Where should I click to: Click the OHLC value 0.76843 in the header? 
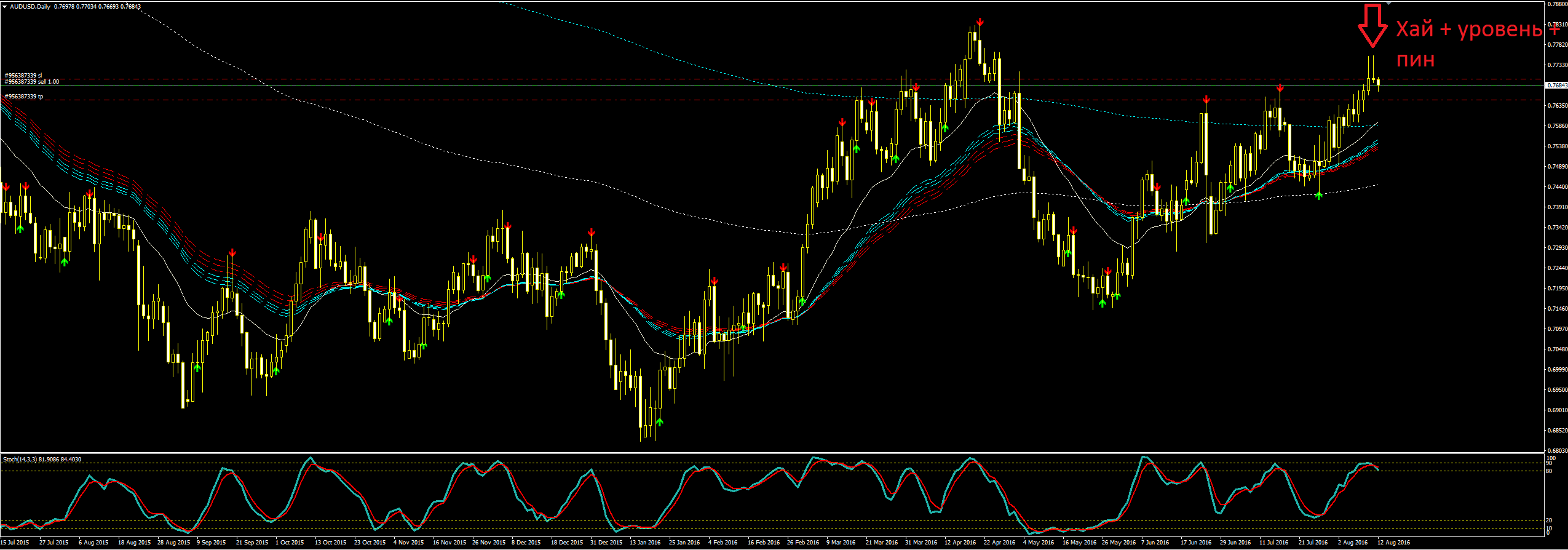point(130,7)
